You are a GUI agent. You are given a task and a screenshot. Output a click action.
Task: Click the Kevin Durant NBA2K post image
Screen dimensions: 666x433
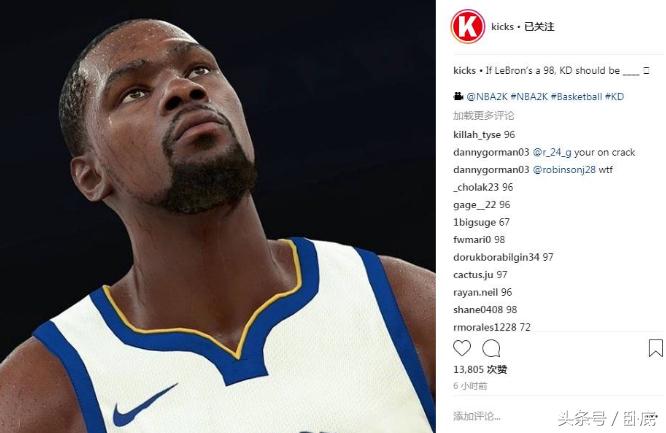pos(217,217)
